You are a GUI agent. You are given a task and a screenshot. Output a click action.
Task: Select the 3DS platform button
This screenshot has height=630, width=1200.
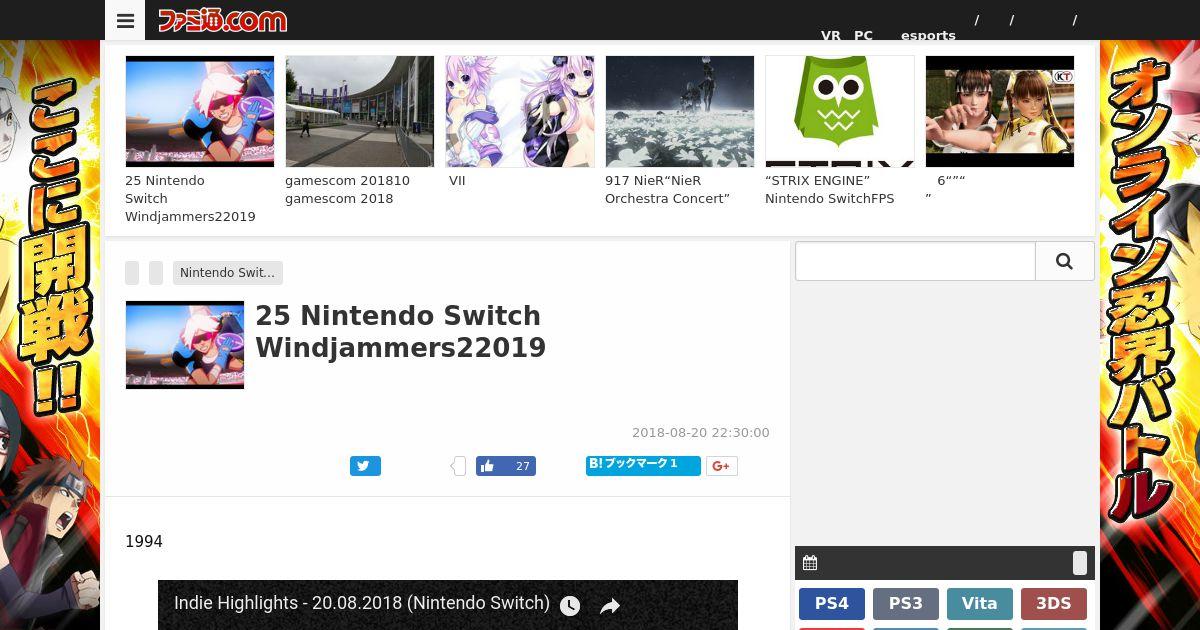point(1054,604)
